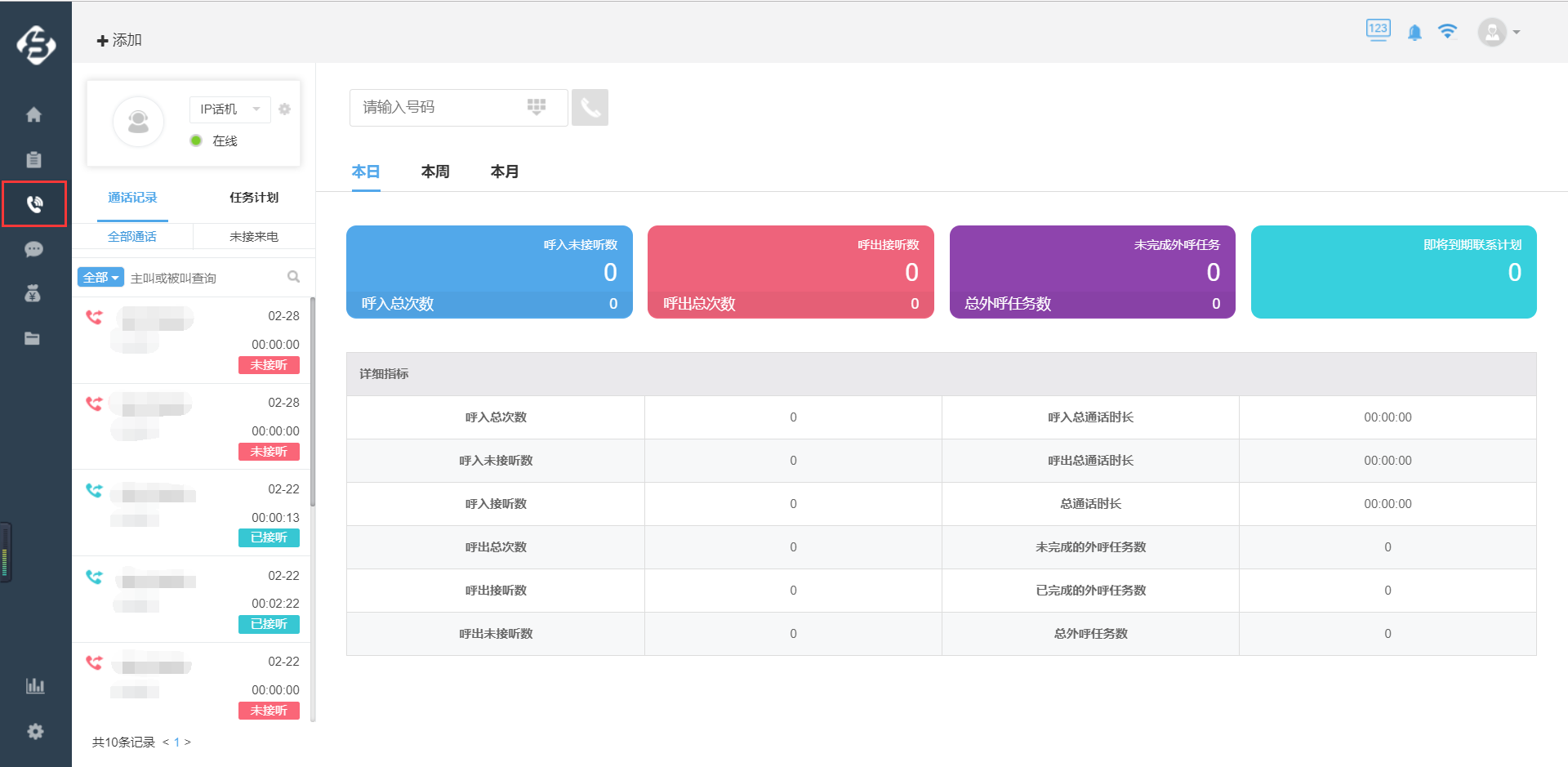1568x767 pixels.
Task: Click the 呼入接听数 table label
Action: point(496,504)
